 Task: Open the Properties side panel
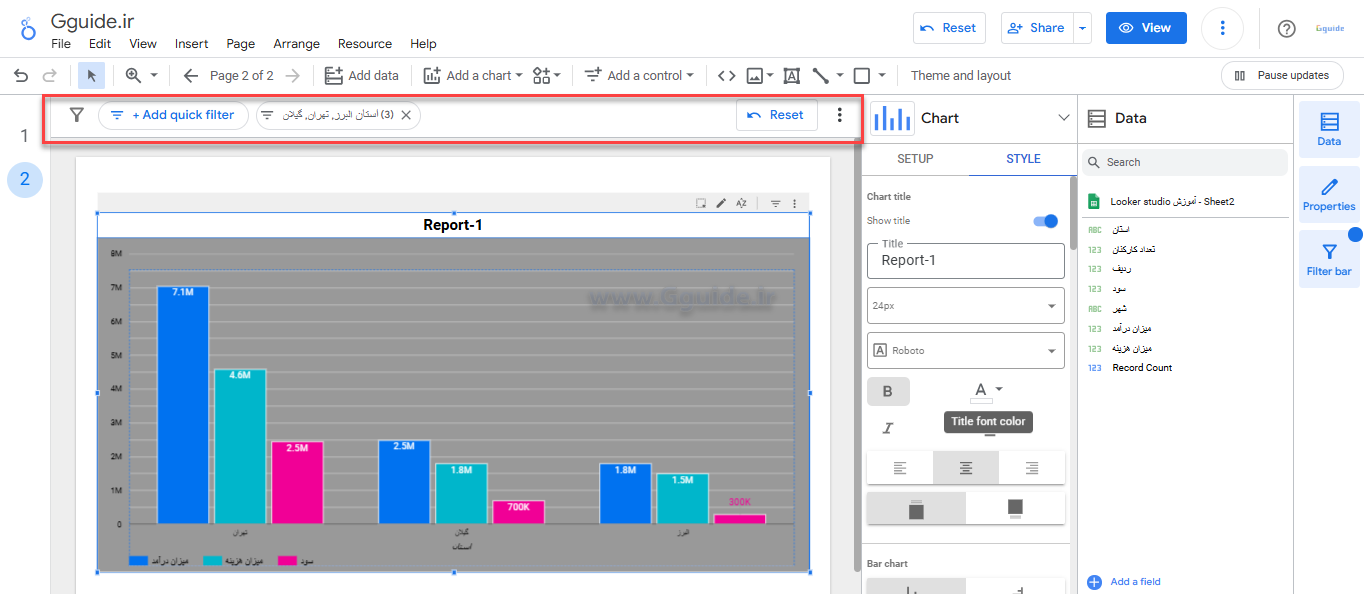(1329, 195)
